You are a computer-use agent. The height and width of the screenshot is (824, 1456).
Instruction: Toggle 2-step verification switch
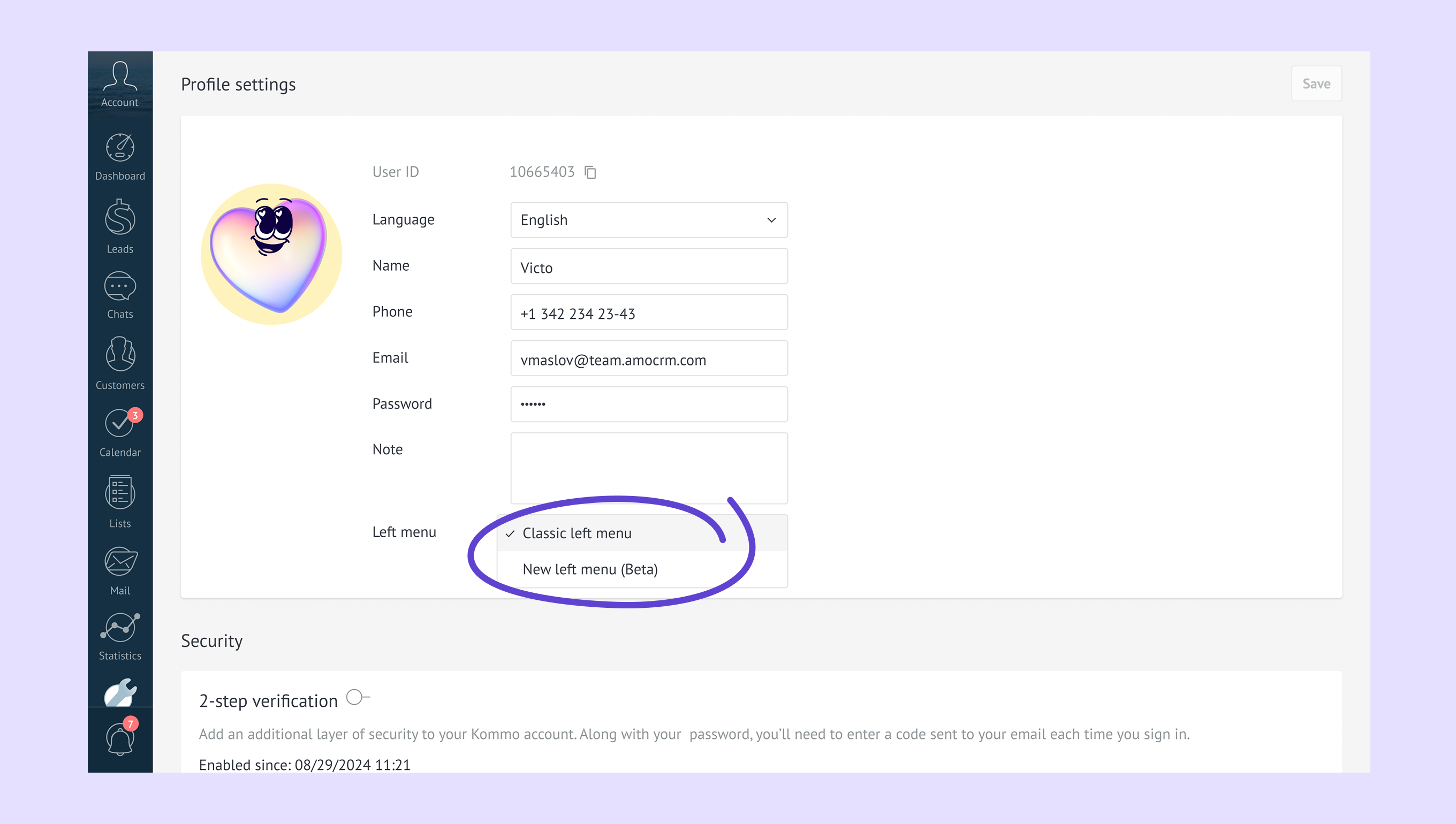pos(357,697)
